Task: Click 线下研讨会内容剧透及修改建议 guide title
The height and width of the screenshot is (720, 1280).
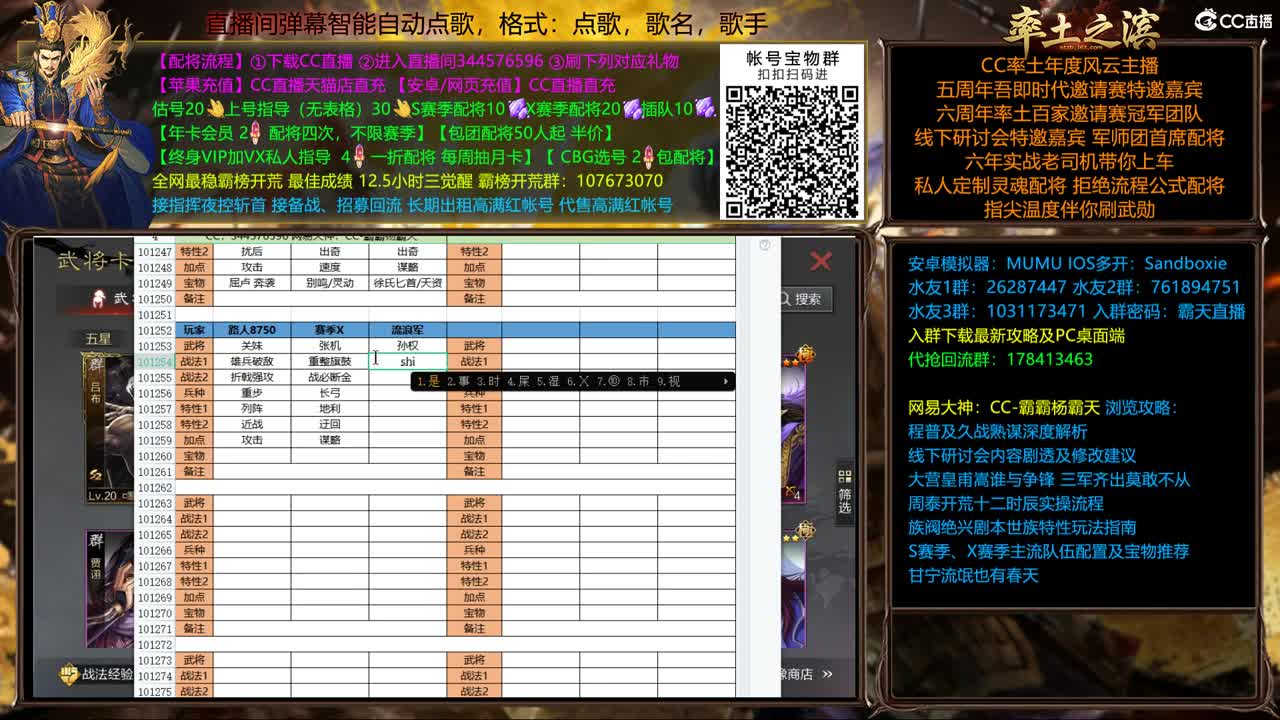Action: coord(1021,455)
